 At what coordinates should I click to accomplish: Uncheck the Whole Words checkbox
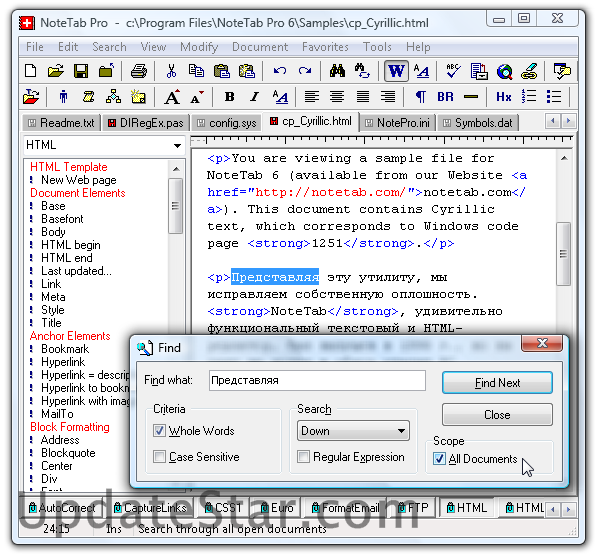(x=159, y=431)
